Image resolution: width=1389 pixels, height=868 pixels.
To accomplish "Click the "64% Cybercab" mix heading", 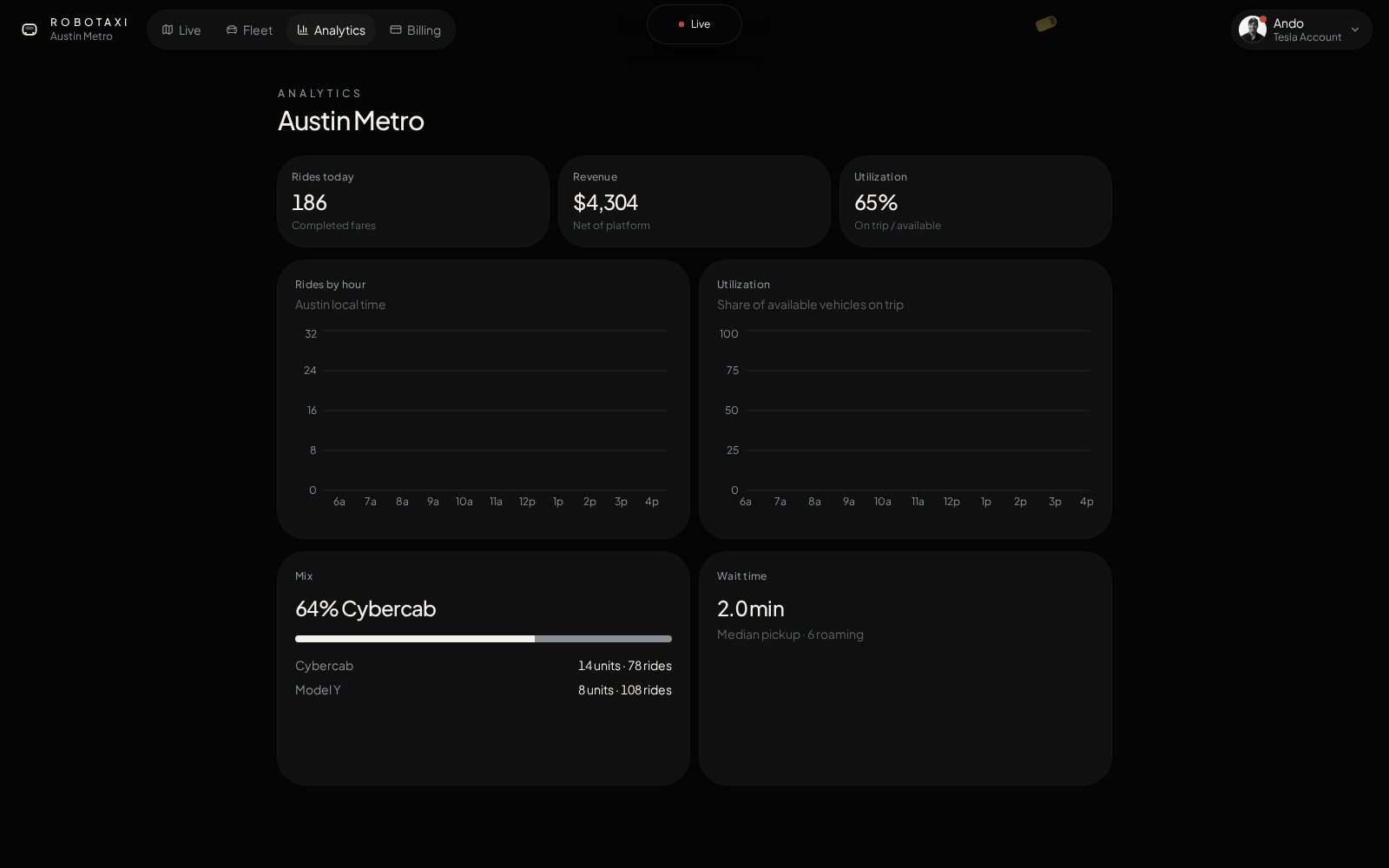I will coord(365,608).
